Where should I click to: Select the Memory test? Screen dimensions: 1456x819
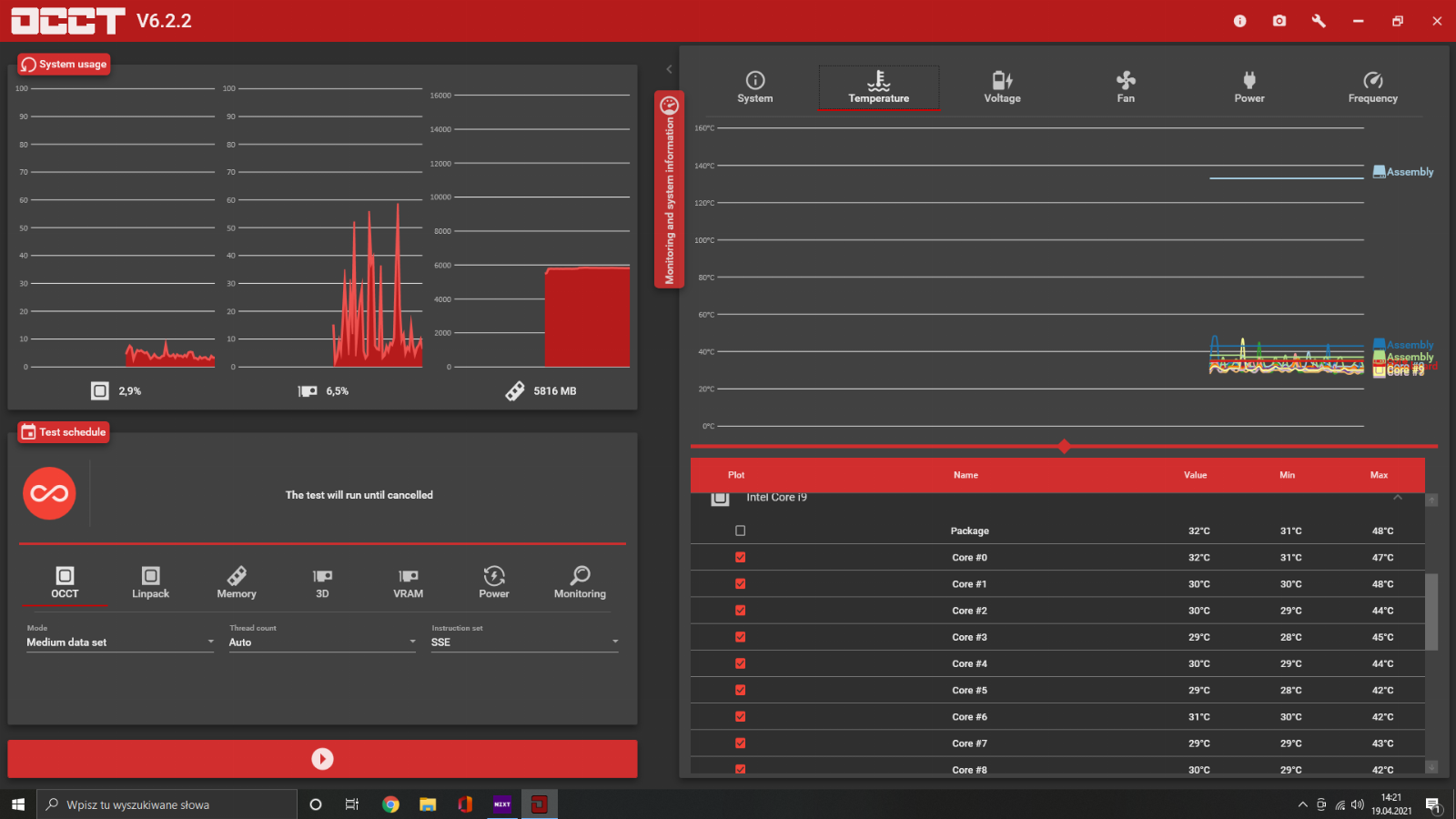click(237, 582)
